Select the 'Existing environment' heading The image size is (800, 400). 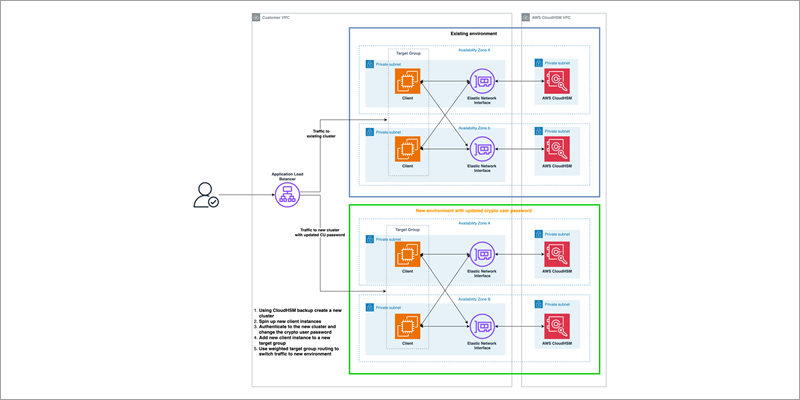(473, 34)
